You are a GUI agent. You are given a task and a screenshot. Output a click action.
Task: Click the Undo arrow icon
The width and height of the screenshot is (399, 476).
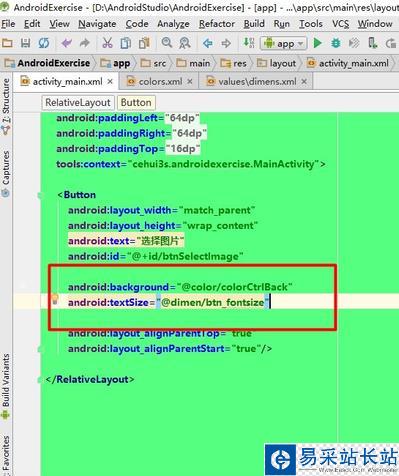[67, 43]
